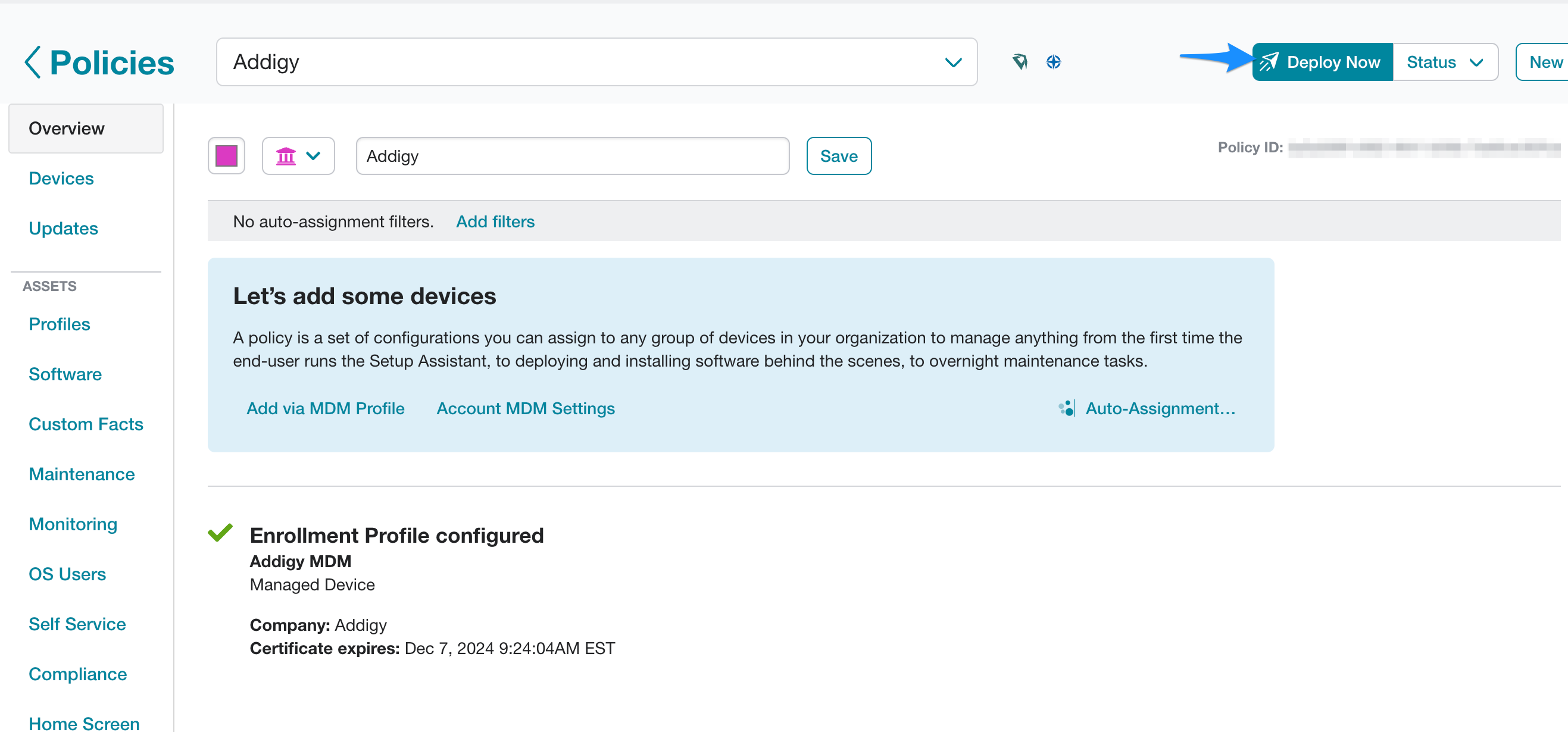
Task: Open Compliance in the sidebar
Action: pyautogui.click(x=78, y=674)
